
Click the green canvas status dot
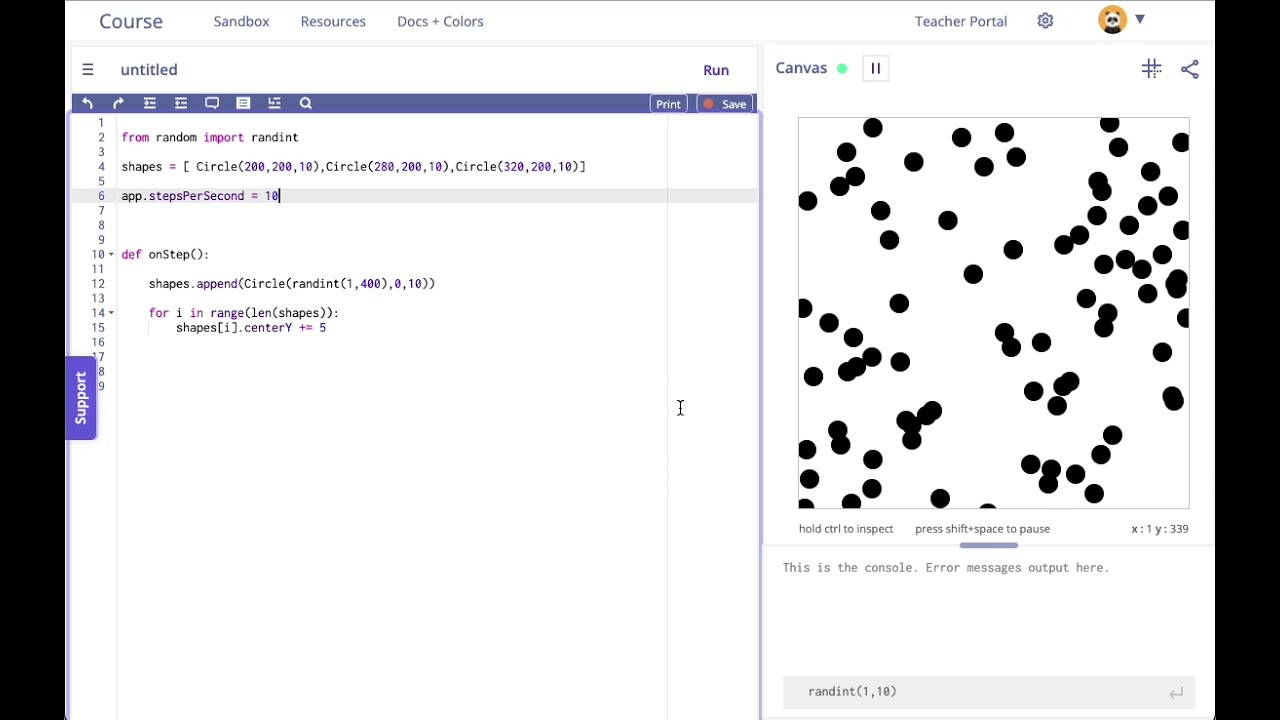[842, 69]
